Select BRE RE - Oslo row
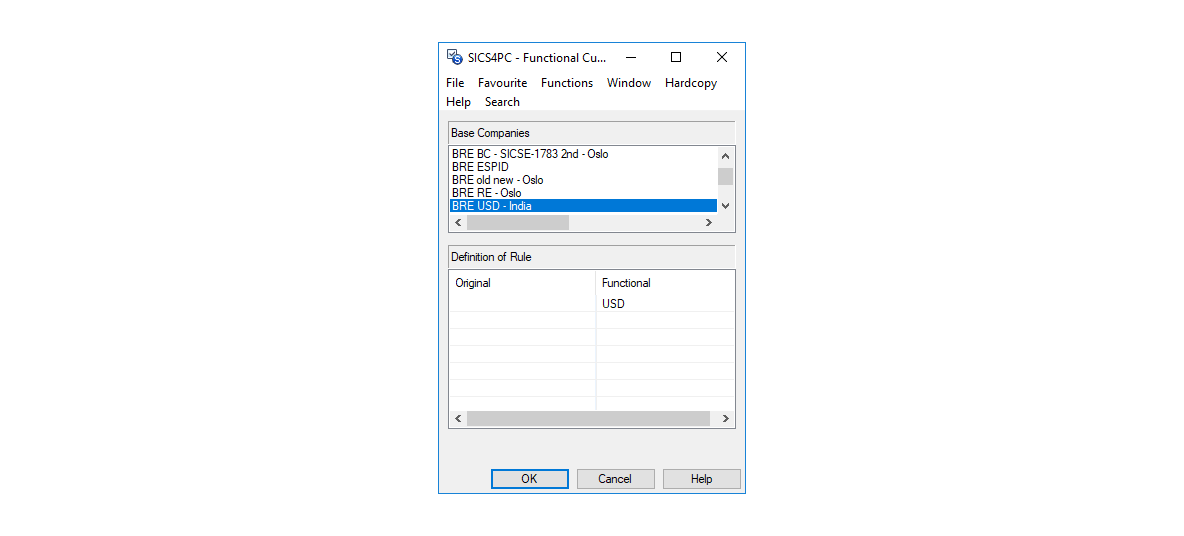 point(582,193)
